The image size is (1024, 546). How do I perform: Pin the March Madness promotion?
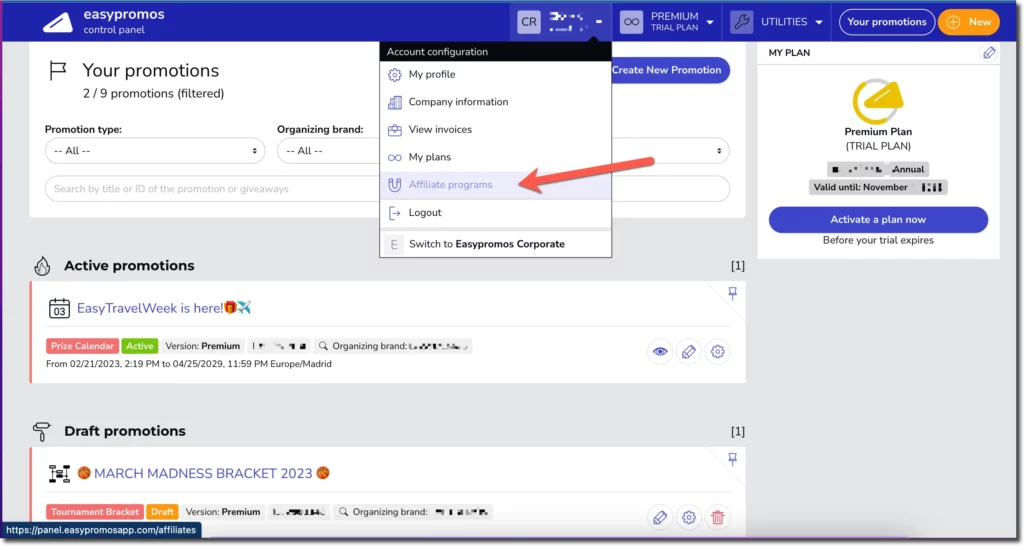coord(733,459)
